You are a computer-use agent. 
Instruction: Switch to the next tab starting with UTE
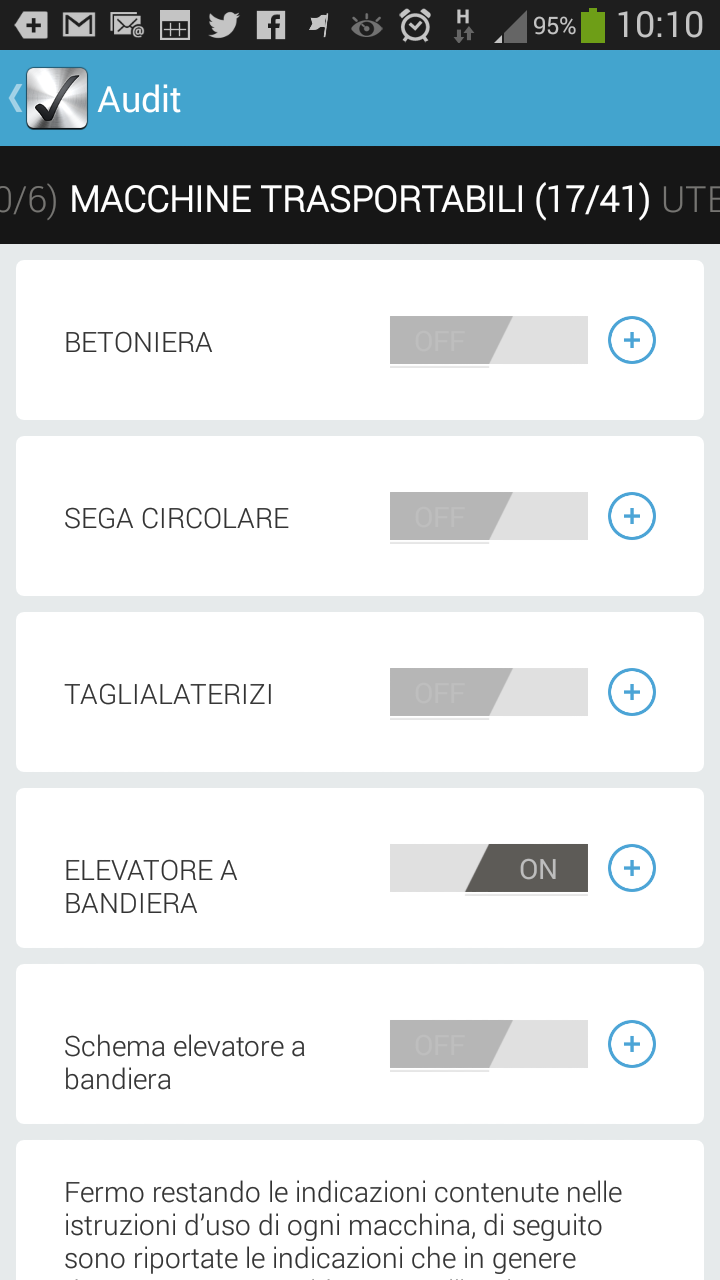pyautogui.click(x=692, y=199)
